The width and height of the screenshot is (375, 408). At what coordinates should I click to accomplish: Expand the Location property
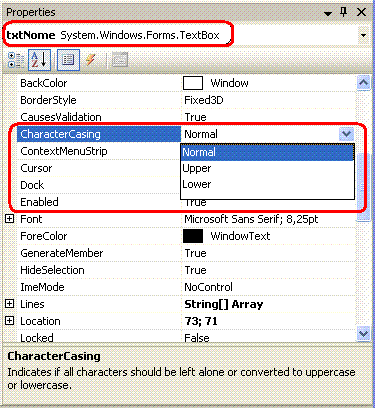pyautogui.click(x=10, y=321)
